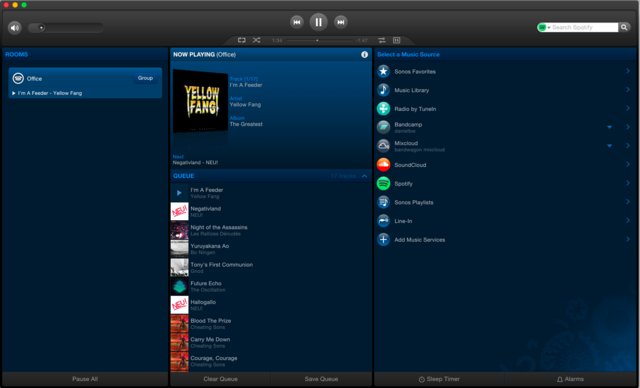Click Yuruyakana Ao album cover
Screen dimensions: 640x388
tap(179, 249)
